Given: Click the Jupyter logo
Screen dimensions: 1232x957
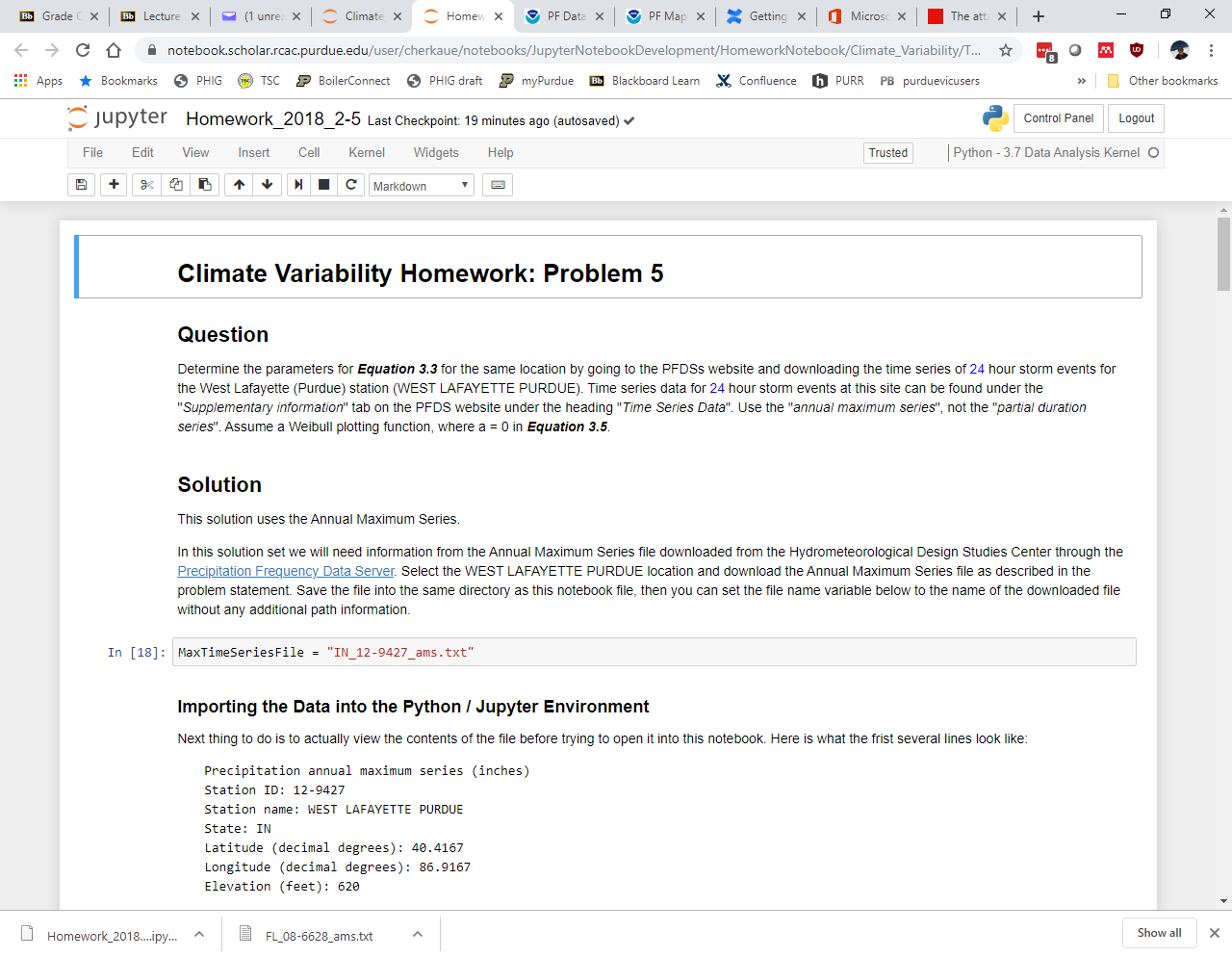Looking at the screenshot, I should (117, 117).
